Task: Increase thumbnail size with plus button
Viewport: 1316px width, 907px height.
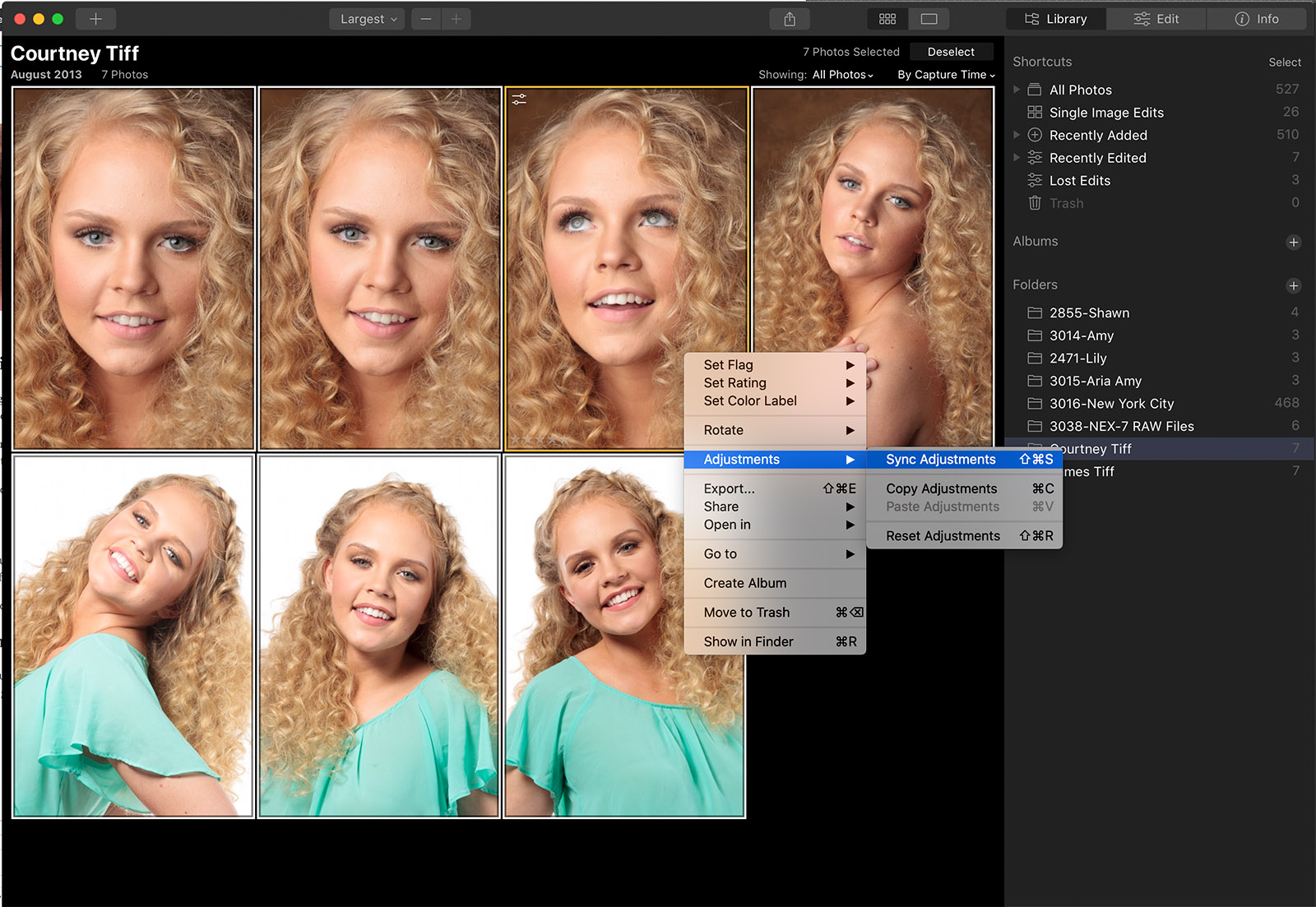Action: pyautogui.click(x=456, y=19)
